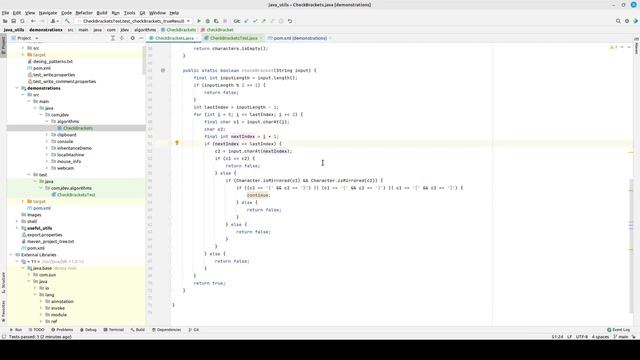Collapse the External Libraries node
The width and height of the screenshot is (640, 360).
click(11, 255)
